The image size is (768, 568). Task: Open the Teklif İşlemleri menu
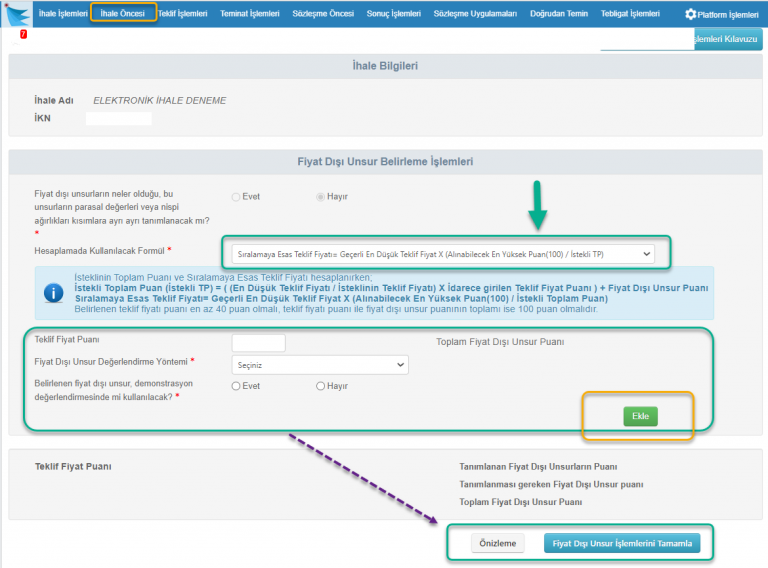(x=183, y=14)
